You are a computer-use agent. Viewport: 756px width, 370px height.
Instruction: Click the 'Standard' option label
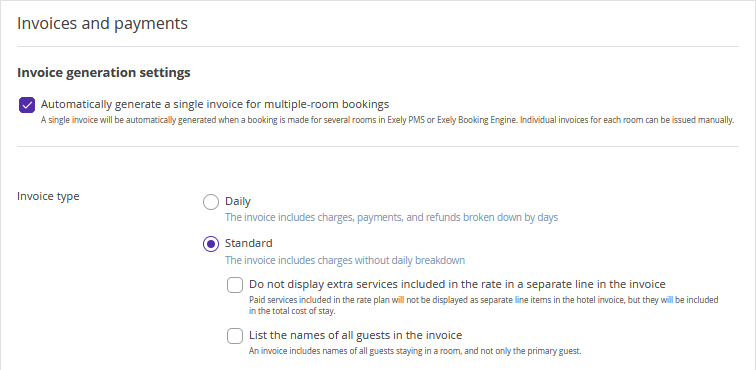tap(249, 243)
